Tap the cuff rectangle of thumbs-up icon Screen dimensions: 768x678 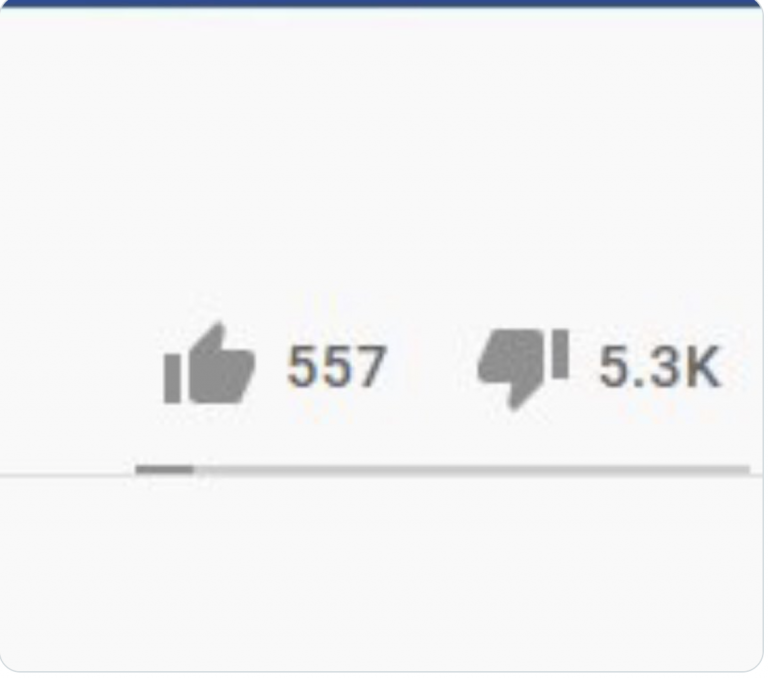point(172,379)
